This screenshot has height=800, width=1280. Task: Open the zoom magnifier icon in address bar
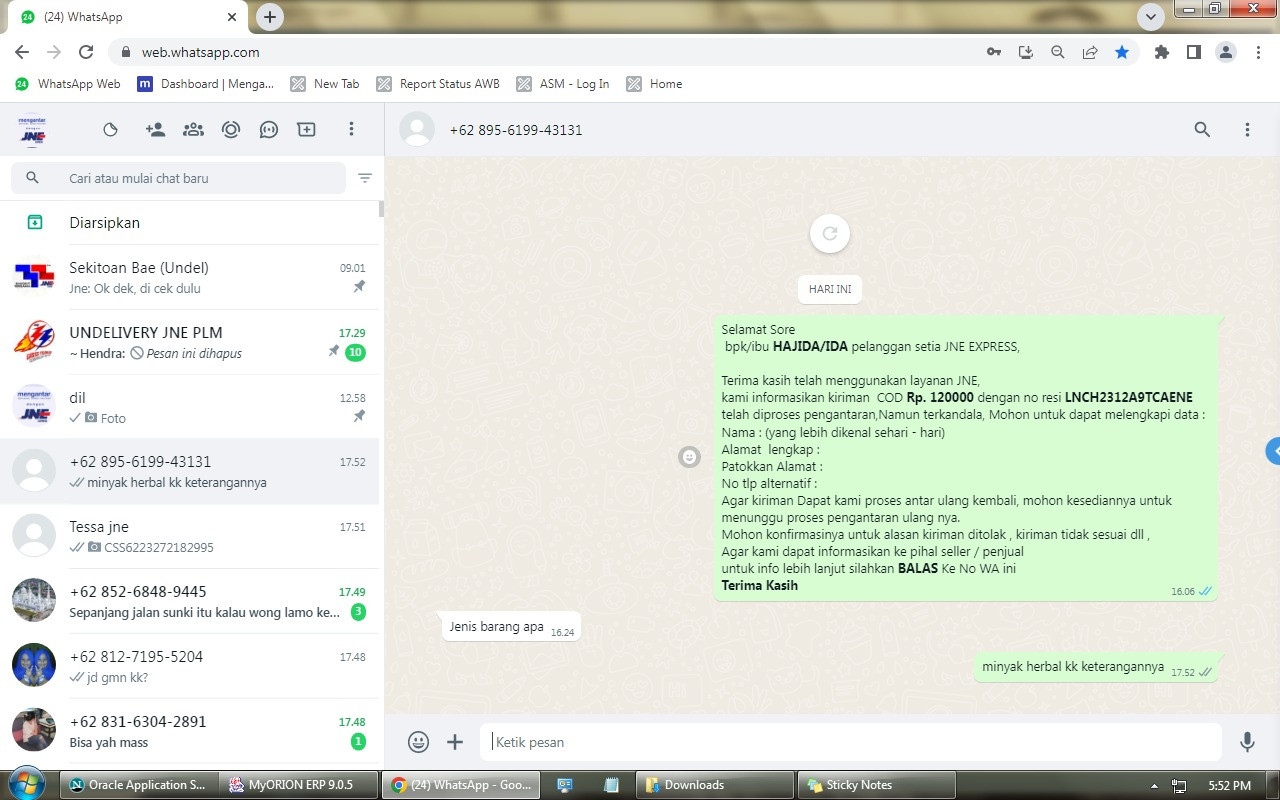point(1057,52)
